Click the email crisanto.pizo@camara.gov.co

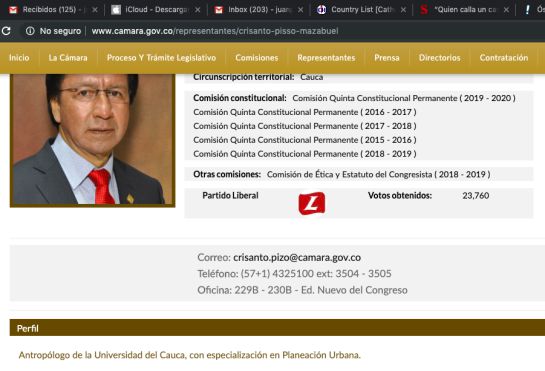pos(297,257)
